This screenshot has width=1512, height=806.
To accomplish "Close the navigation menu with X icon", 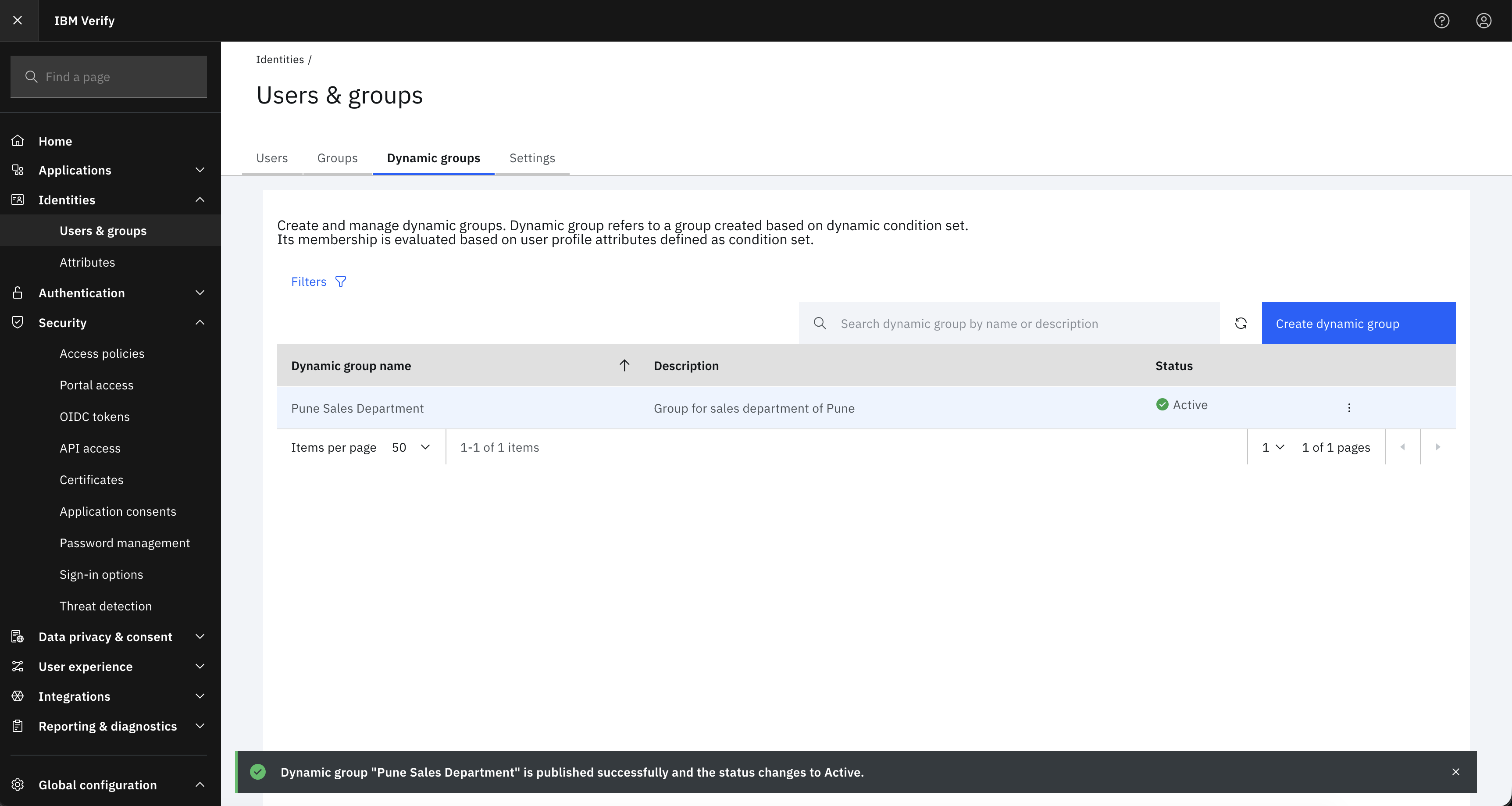I will coord(18,21).
